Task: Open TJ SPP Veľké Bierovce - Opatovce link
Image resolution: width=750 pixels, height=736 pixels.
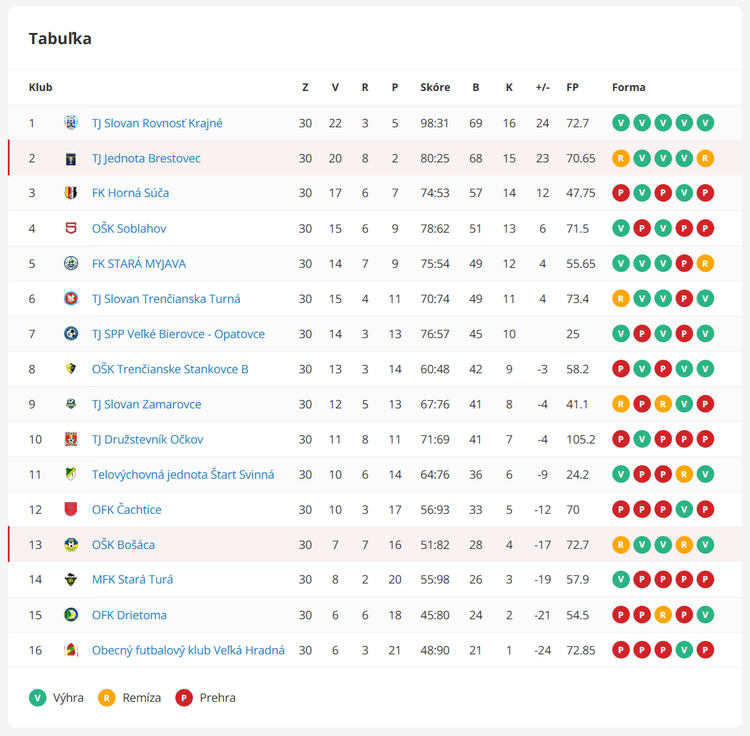Action: pyautogui.click(x=178, y=334)
